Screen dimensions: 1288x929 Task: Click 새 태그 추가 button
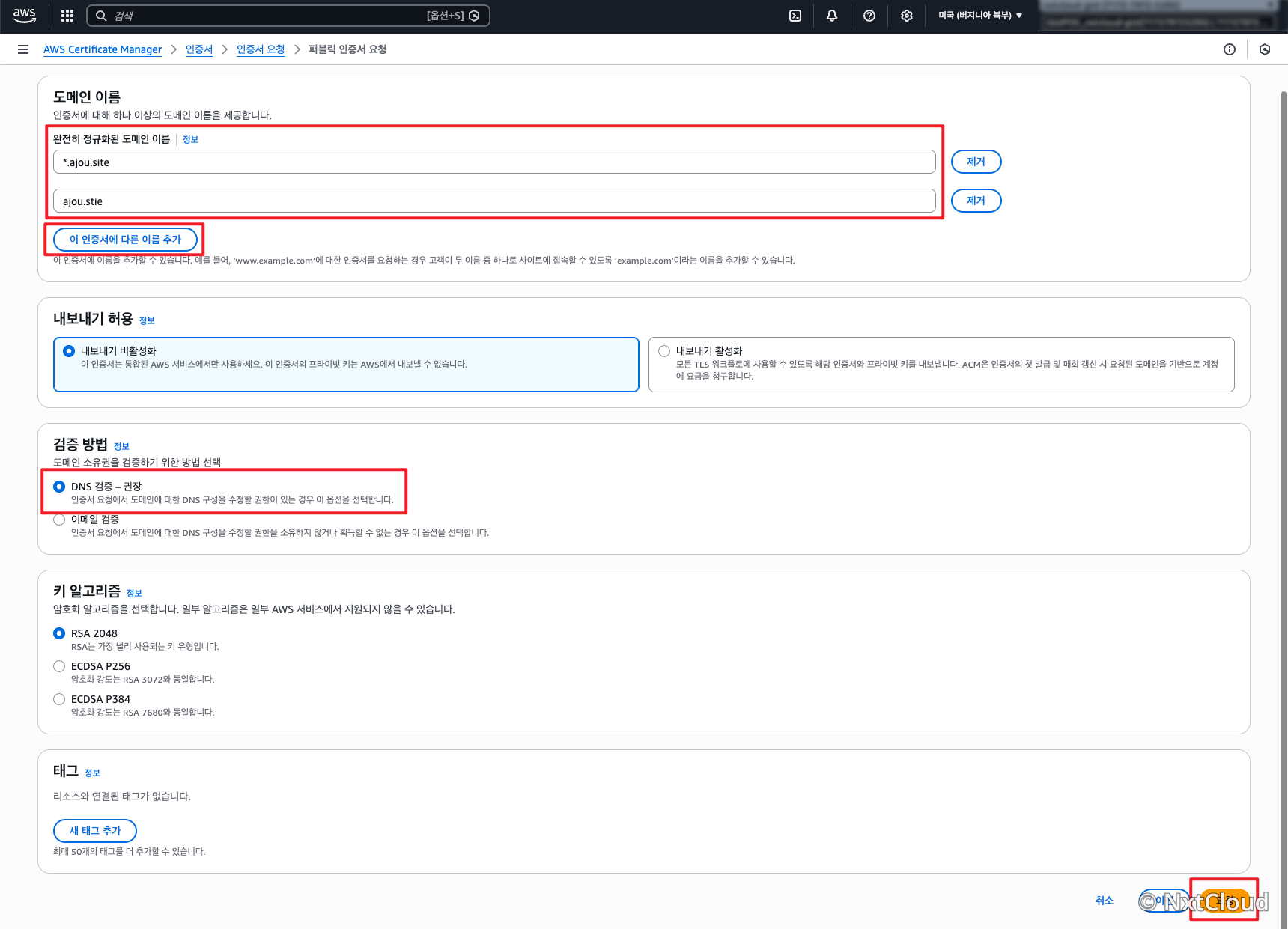pyautogui.click(x=95, y=831)
